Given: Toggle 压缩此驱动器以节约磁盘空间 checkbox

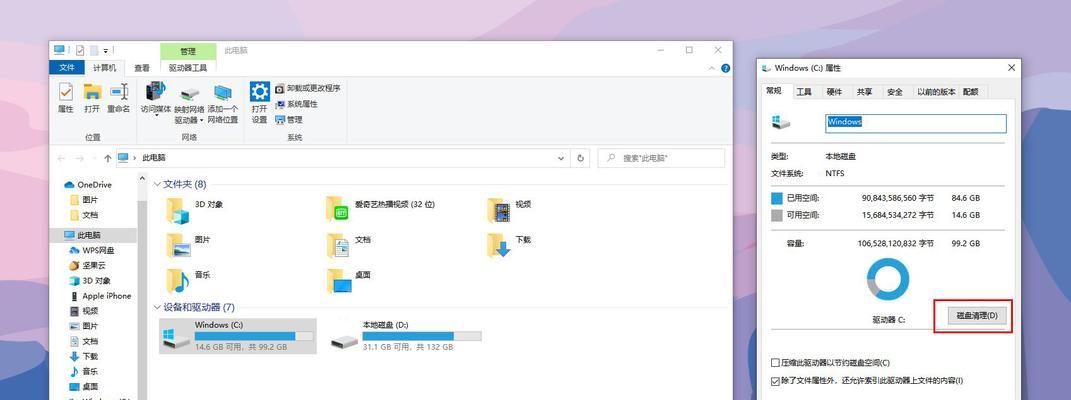Looking at the screenshot, I should point(775,362).
